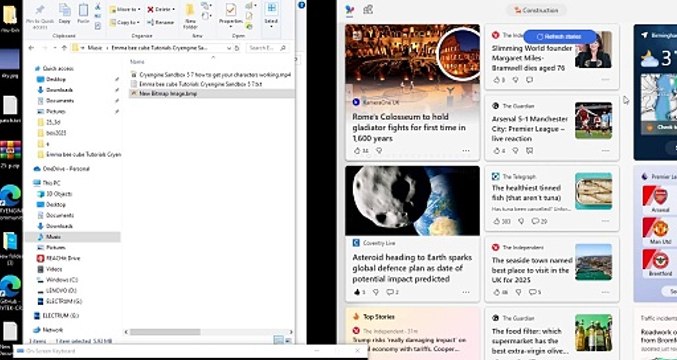The width and height of the screenshot is (677, 360).
Task: Open the Copy to dropdown
Action: click(125, 22)
